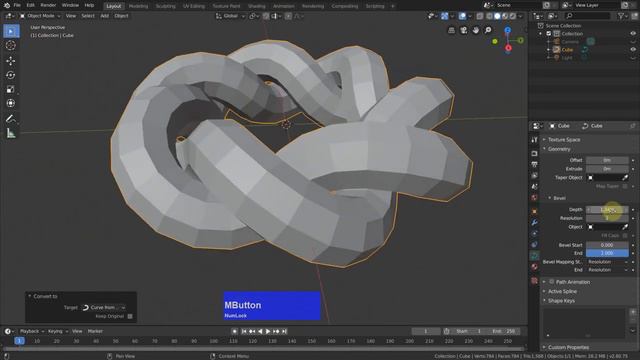Image resolution: width=640 pixels, height=360 pixels.
Task: Open the Add menu in viewport header
Action: pyautogui.click(x=104, y=16)
